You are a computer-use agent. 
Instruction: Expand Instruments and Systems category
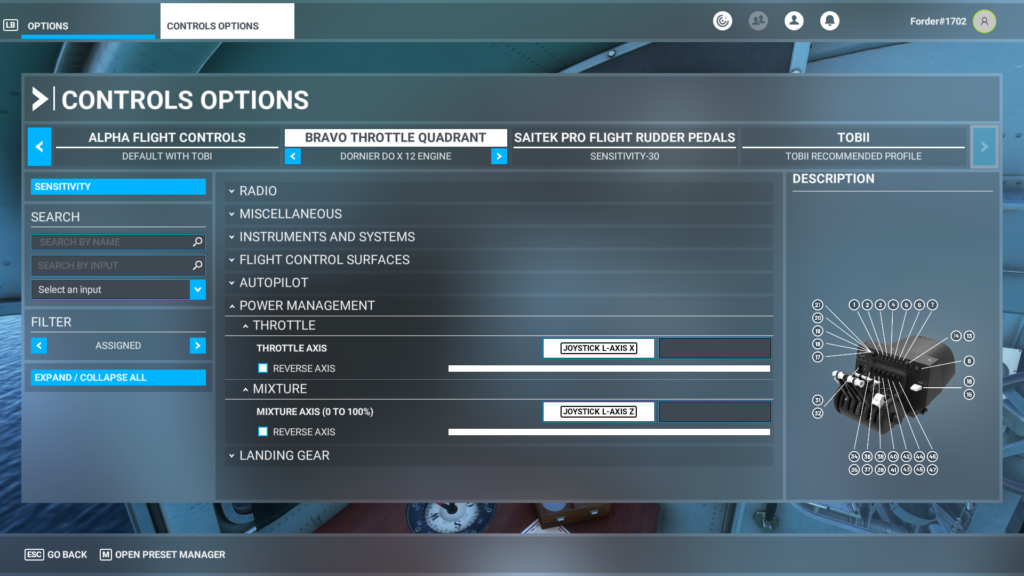[x=499, y=236]
